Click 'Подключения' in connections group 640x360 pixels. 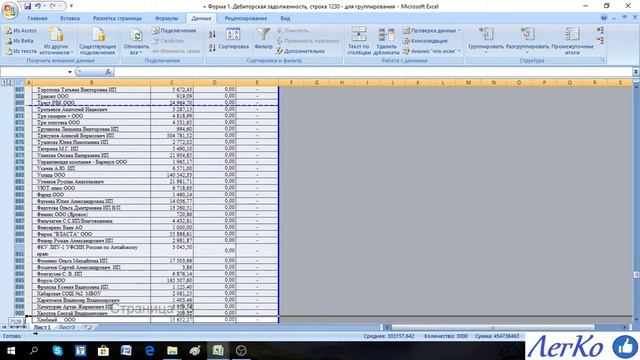174,31
